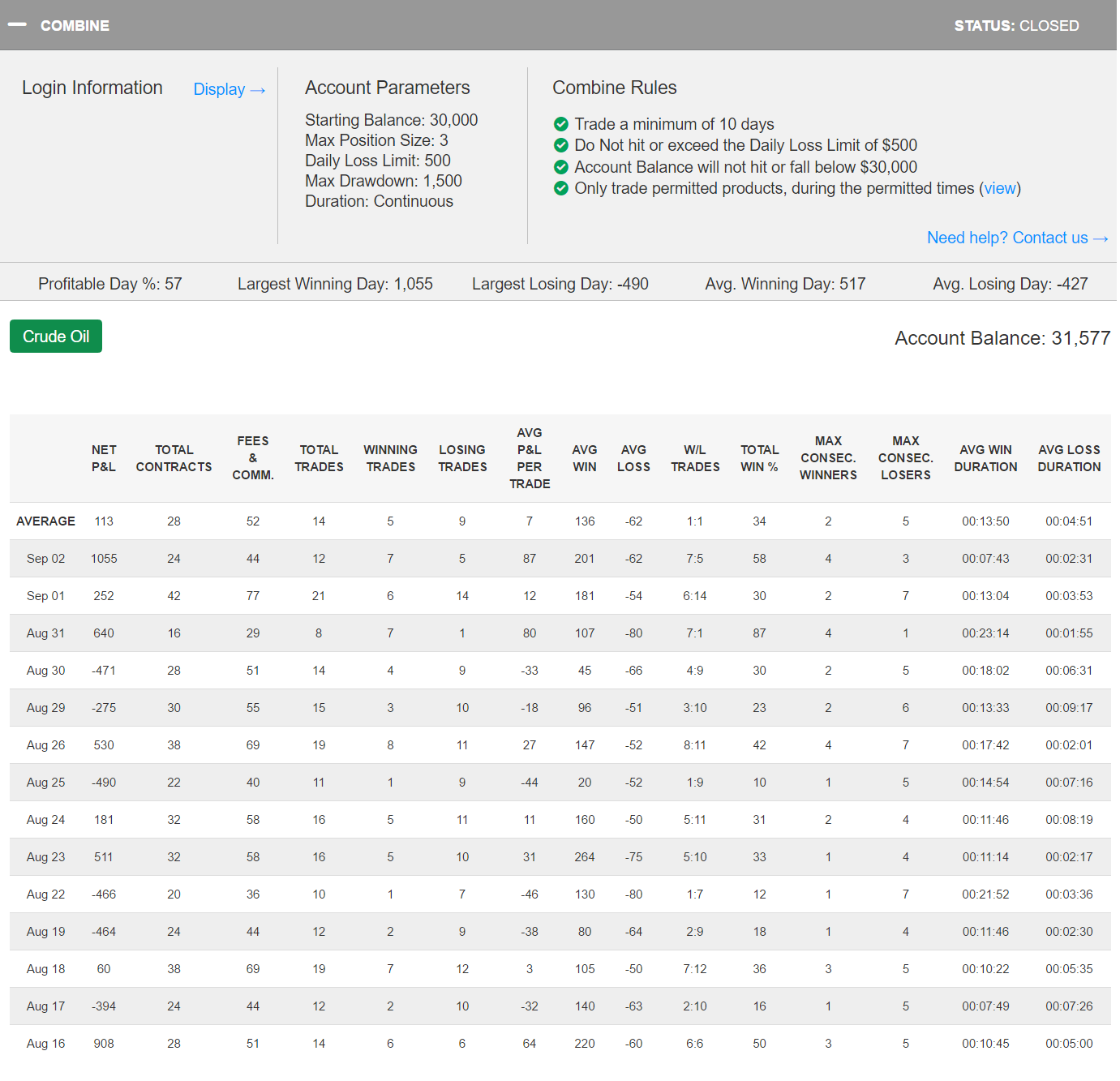
Task: Open the permitted products view link
Action: [x=999, y=188]
